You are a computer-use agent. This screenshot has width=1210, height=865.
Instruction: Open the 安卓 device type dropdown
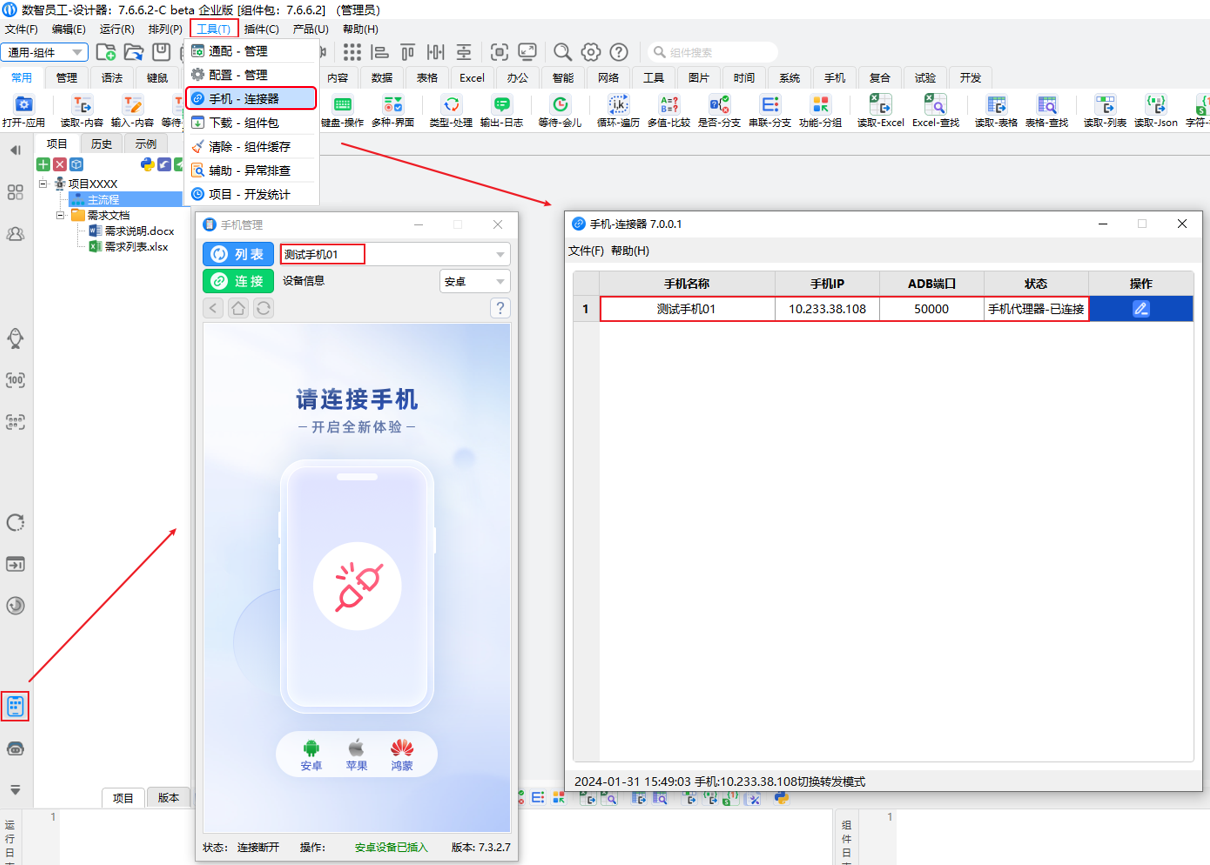tap(499, 282)
